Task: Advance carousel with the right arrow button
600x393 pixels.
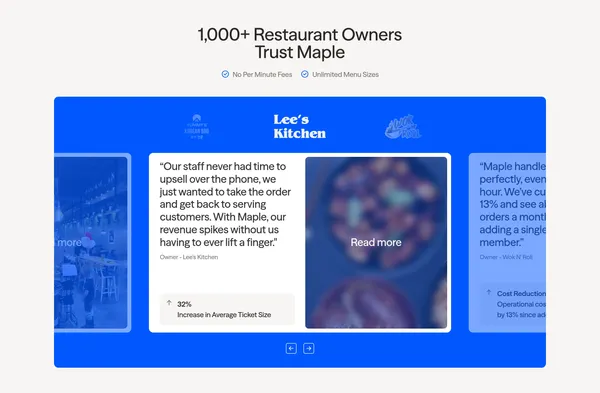Action: tap(309, 349)
